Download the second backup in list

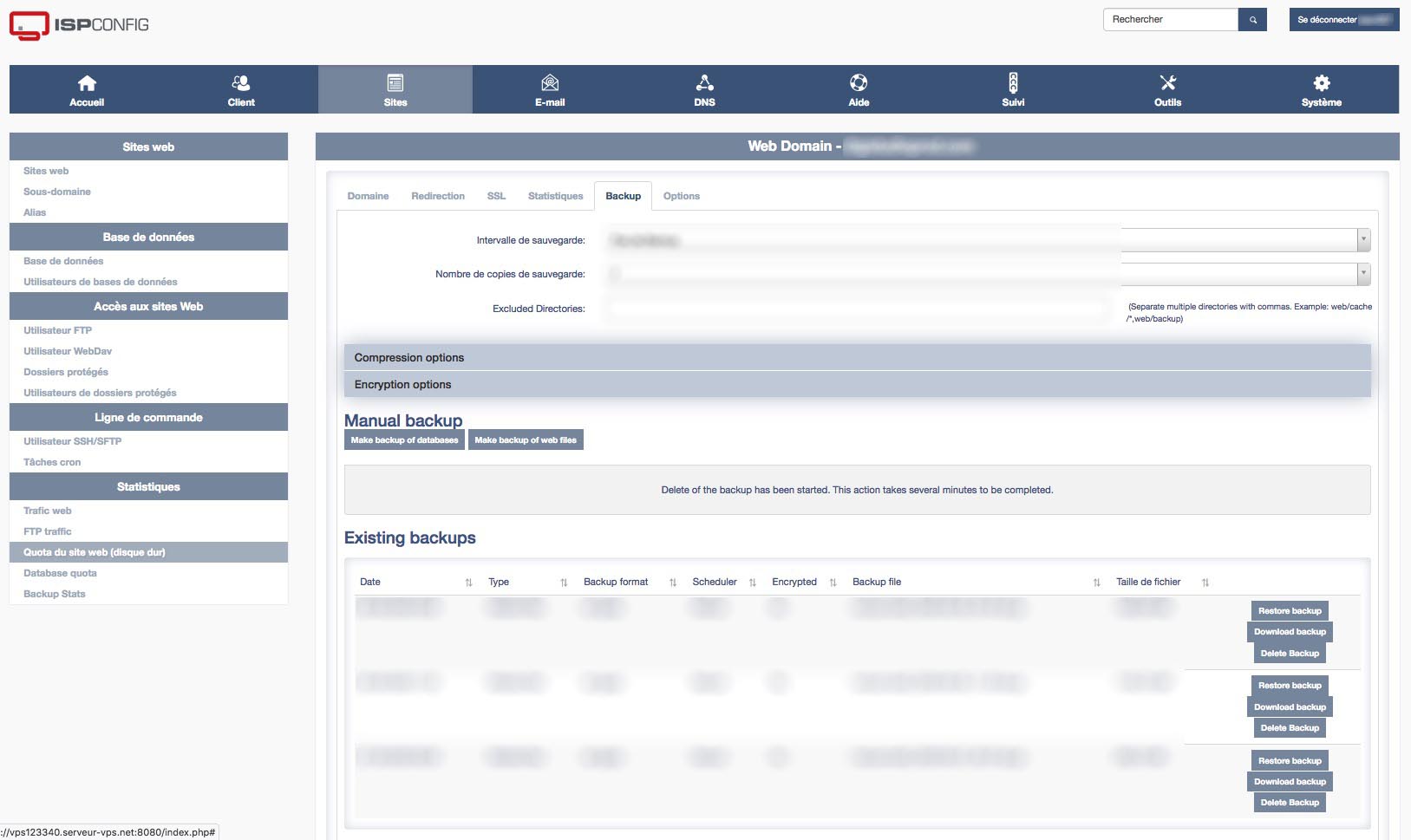tap(1290, 707)
